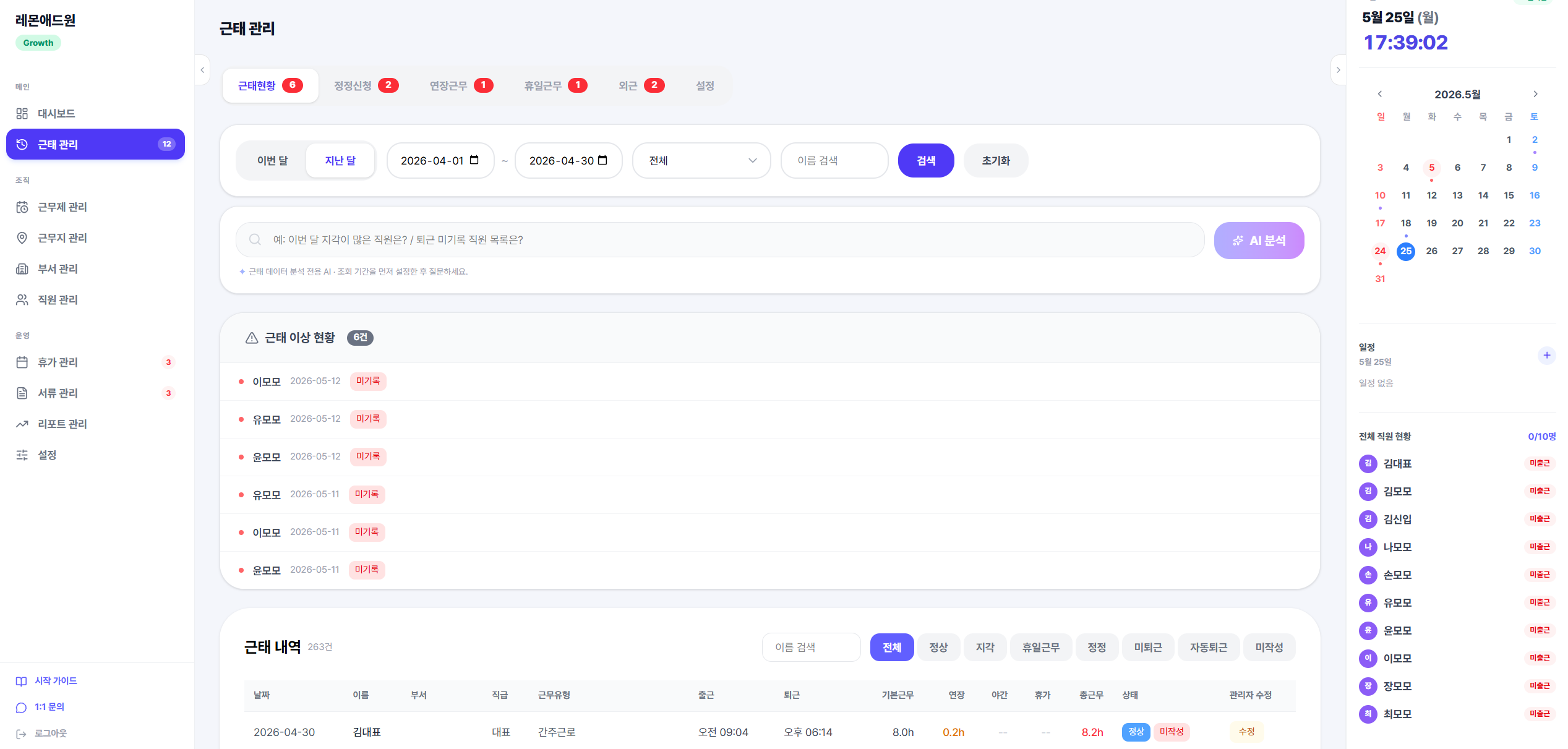Image resolution: width=1568 pixels, height=749 pixels.
Task: Filter 근태 내역 by 지각
Action: (985, 647)
